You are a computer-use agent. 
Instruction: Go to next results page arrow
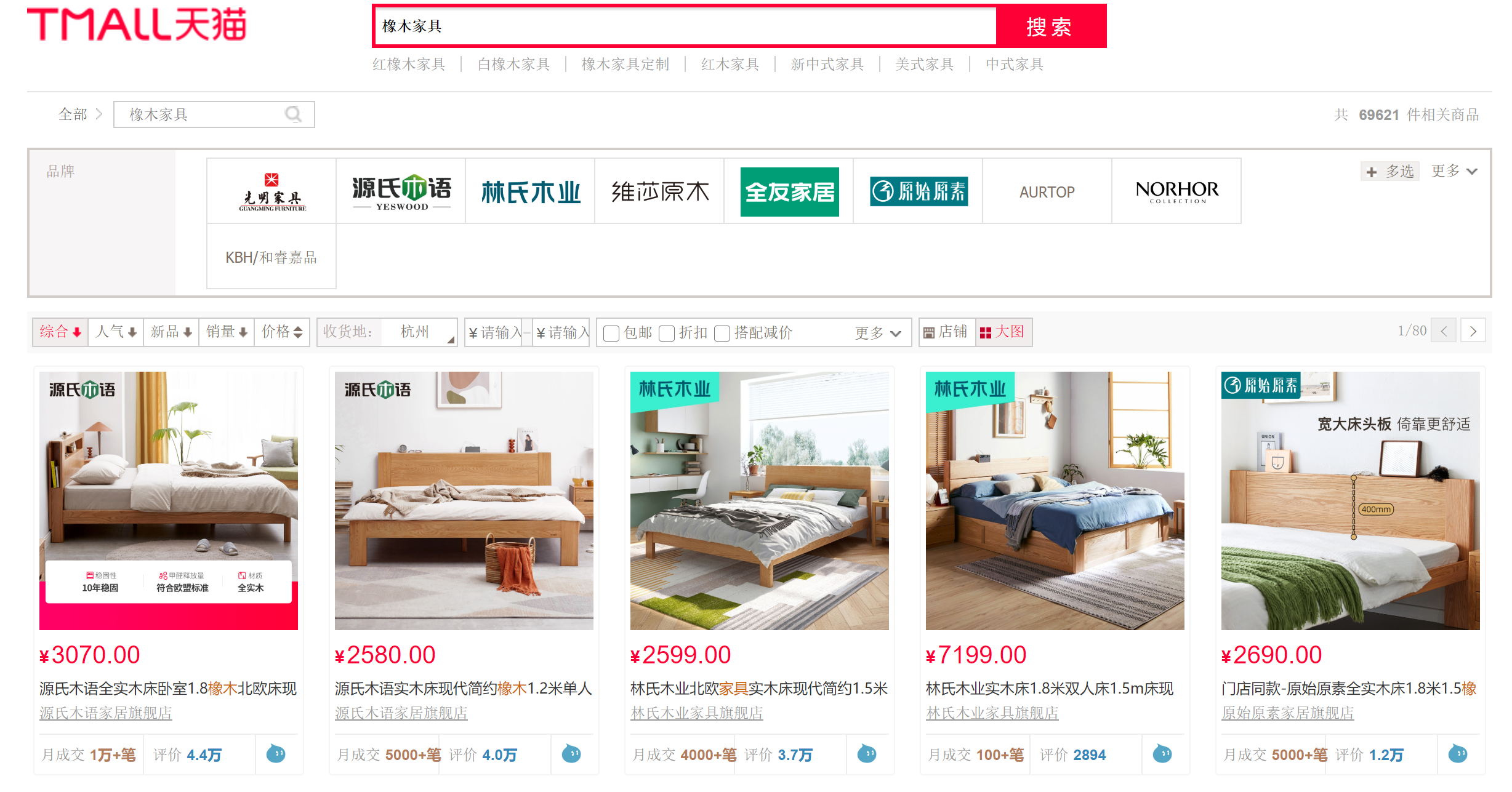(1473, 331)
